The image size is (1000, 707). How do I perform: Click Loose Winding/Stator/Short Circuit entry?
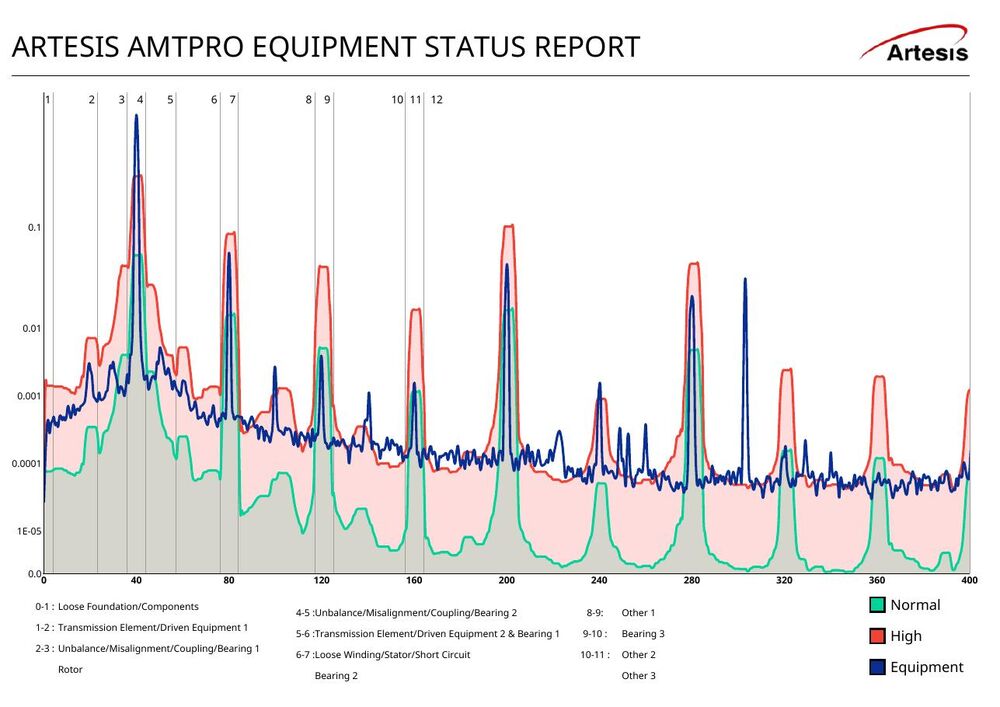[383, 655]
